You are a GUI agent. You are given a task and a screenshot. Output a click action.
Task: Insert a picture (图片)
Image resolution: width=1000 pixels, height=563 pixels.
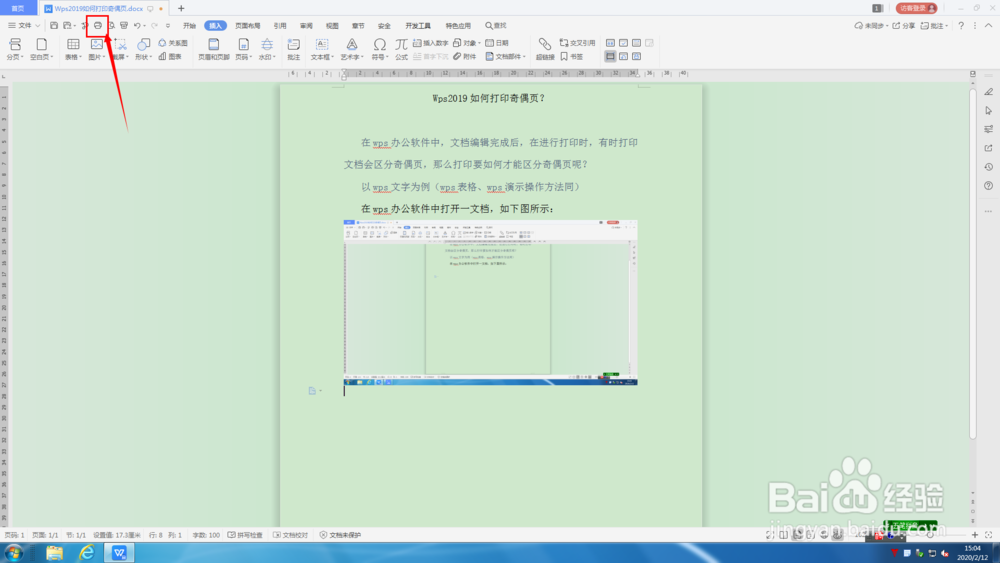tap(96, 49)
